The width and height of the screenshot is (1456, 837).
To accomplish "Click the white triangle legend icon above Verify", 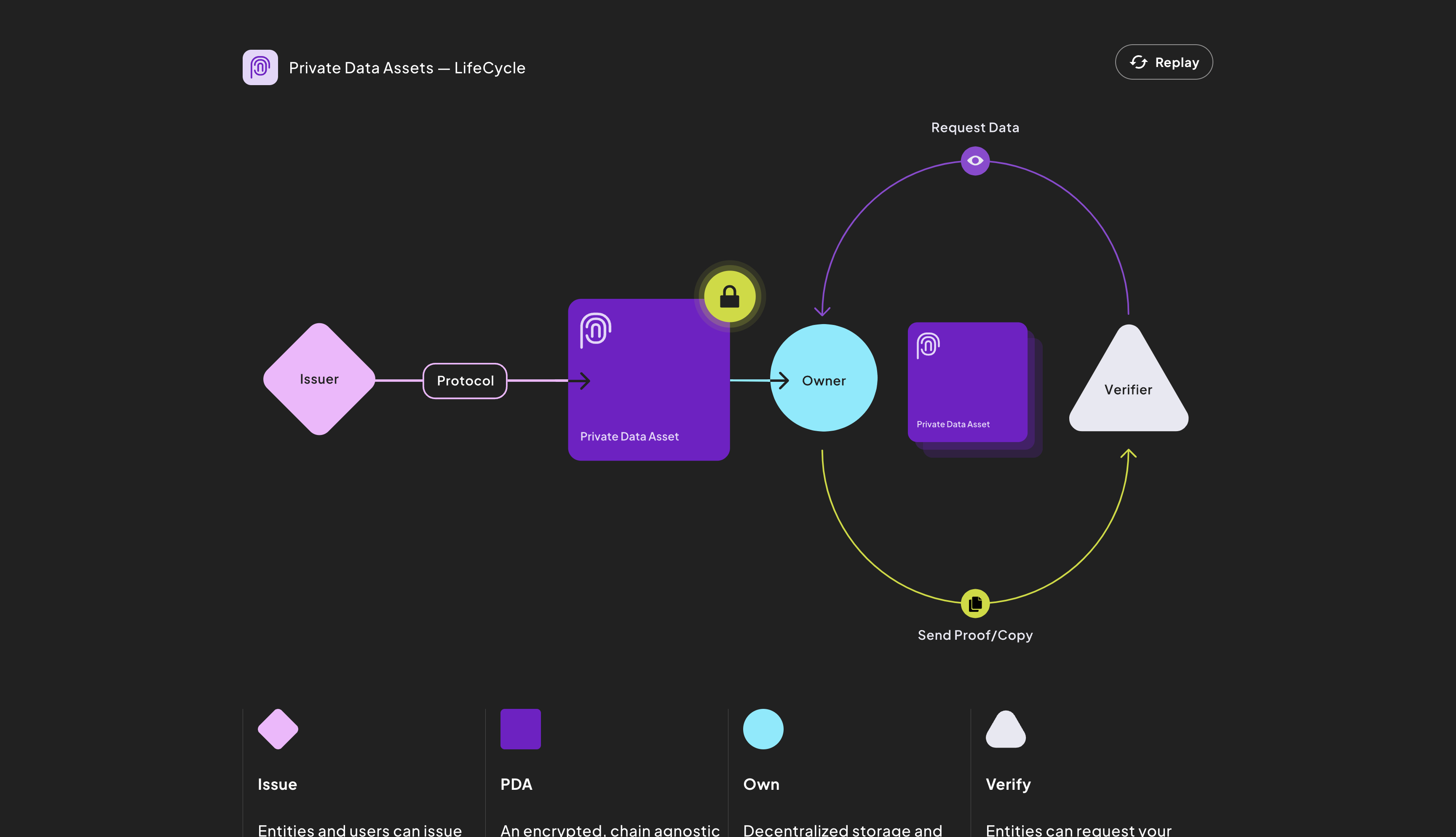I will click(1006, 730).
